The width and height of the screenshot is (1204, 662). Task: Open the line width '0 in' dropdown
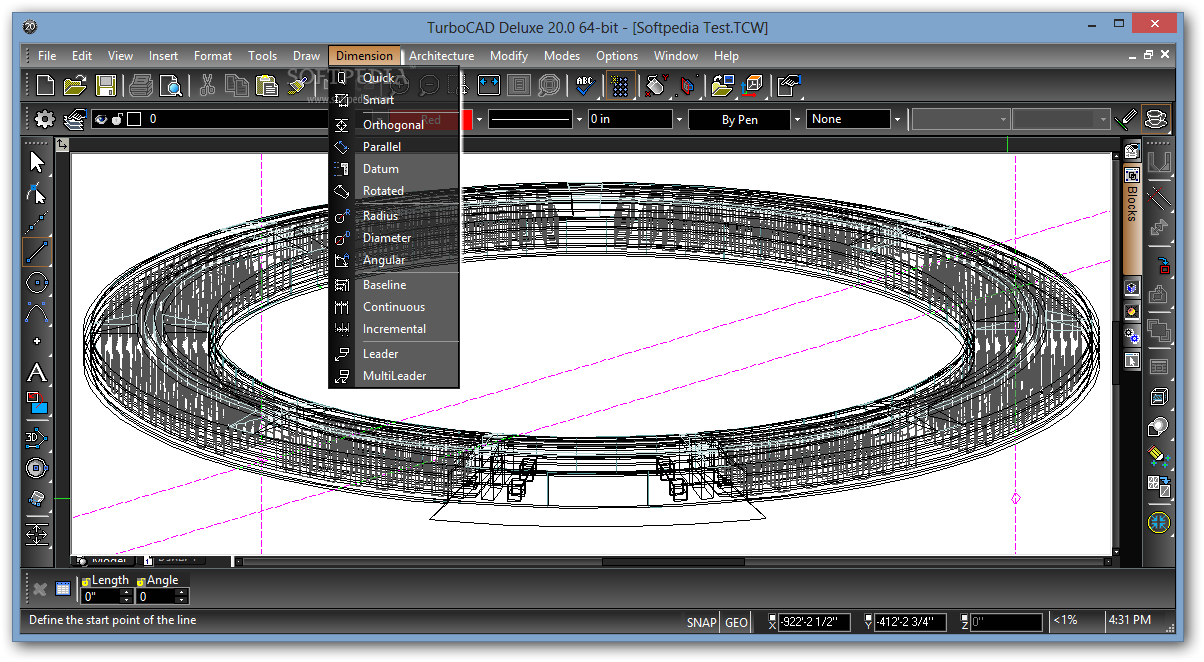point(679,119)
